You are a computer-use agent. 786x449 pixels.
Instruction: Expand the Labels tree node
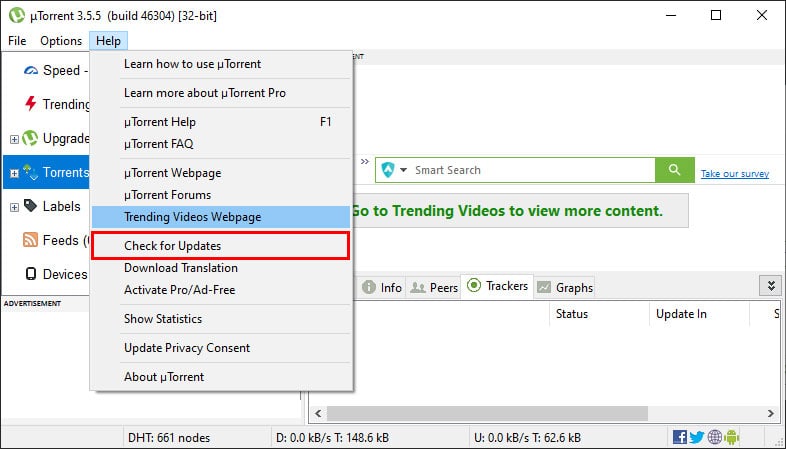point(15,207)
